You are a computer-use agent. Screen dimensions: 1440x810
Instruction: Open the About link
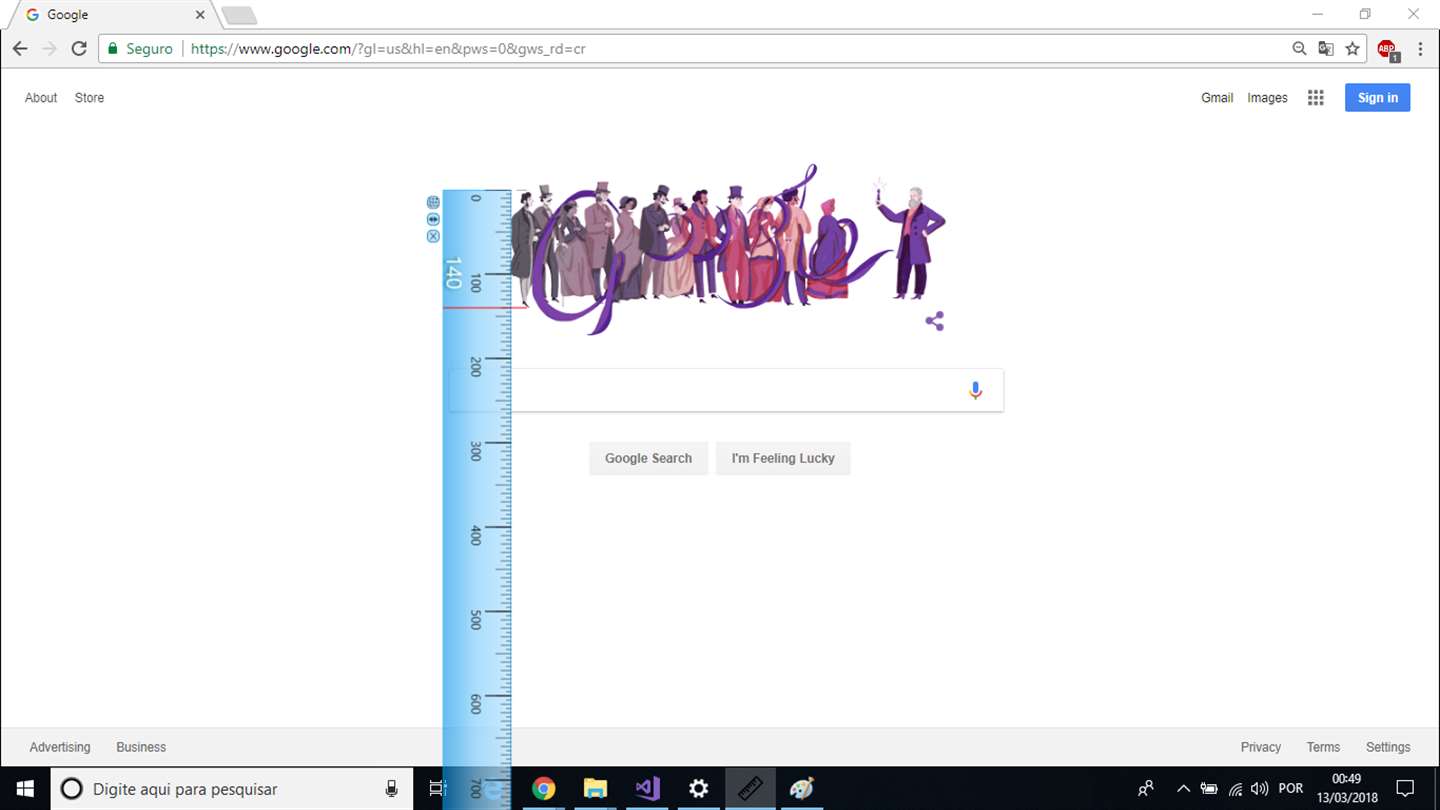coord(41,98)
